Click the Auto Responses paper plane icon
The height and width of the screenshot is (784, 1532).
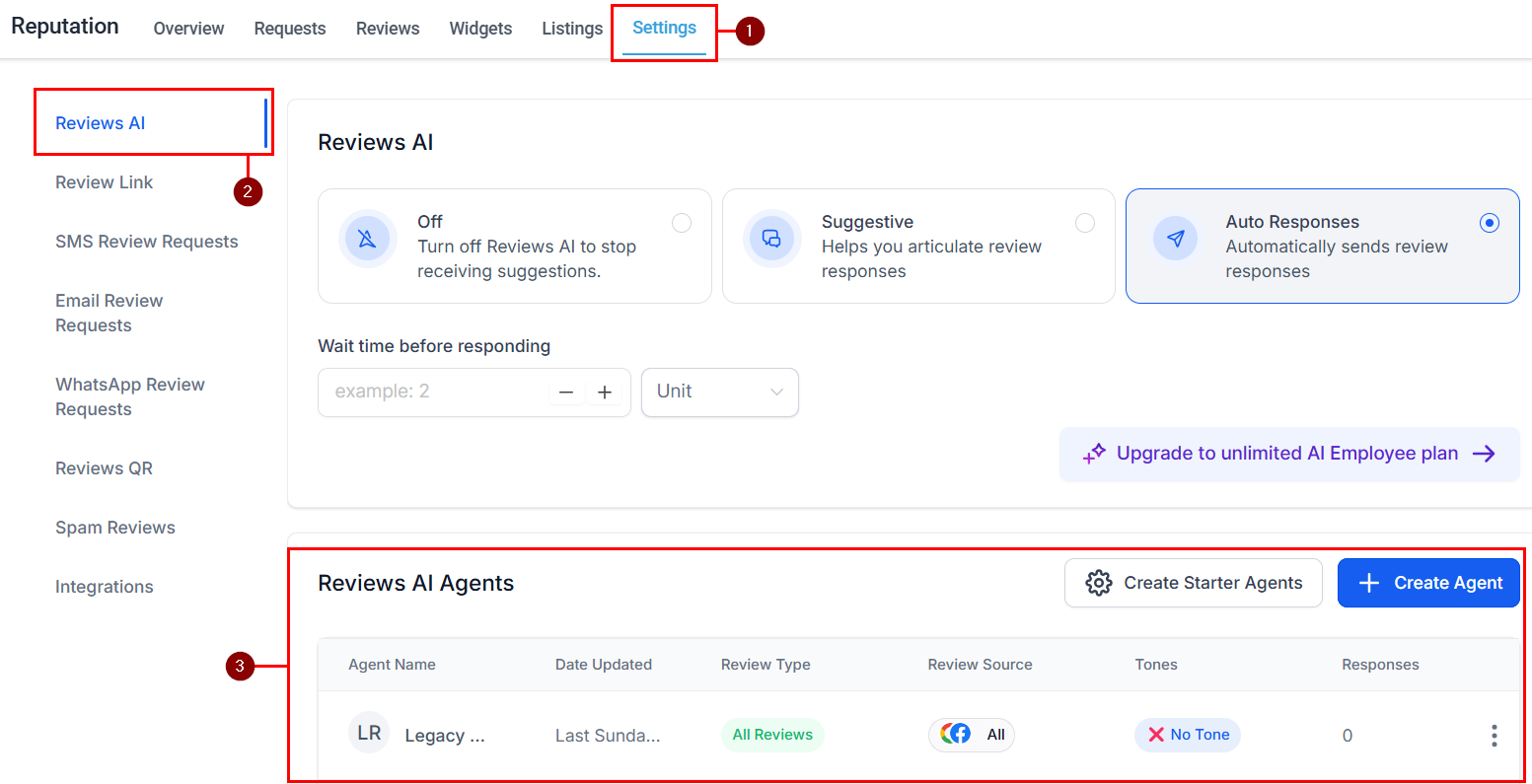click(1175, 237)
